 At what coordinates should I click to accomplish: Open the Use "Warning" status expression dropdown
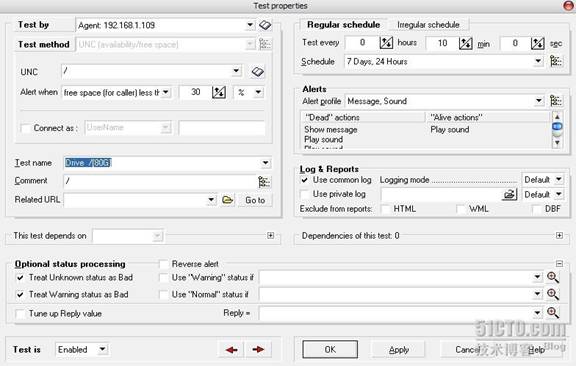point(537,277)
